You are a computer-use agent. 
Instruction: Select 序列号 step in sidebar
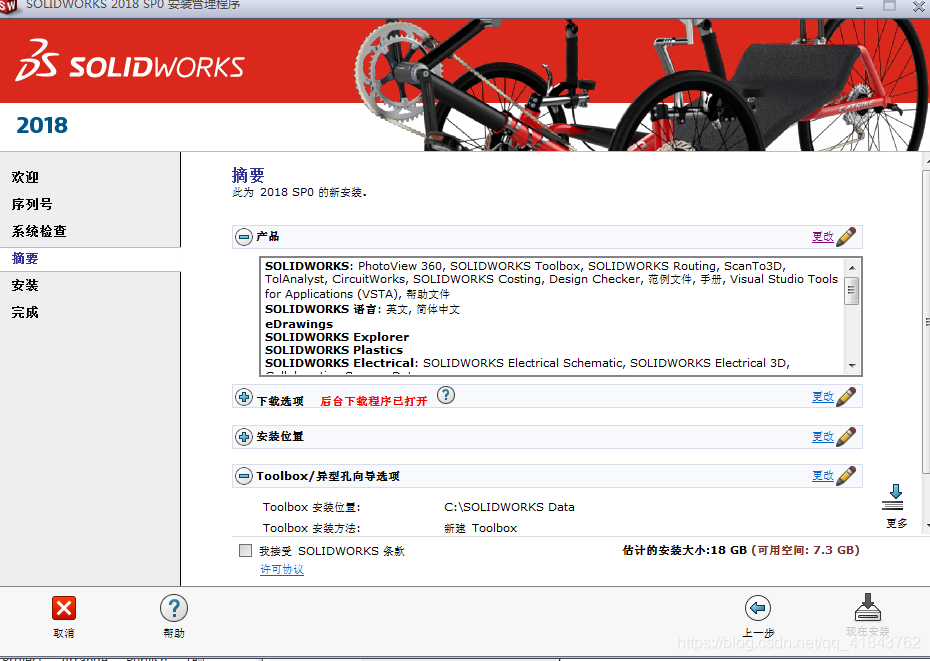32,204
